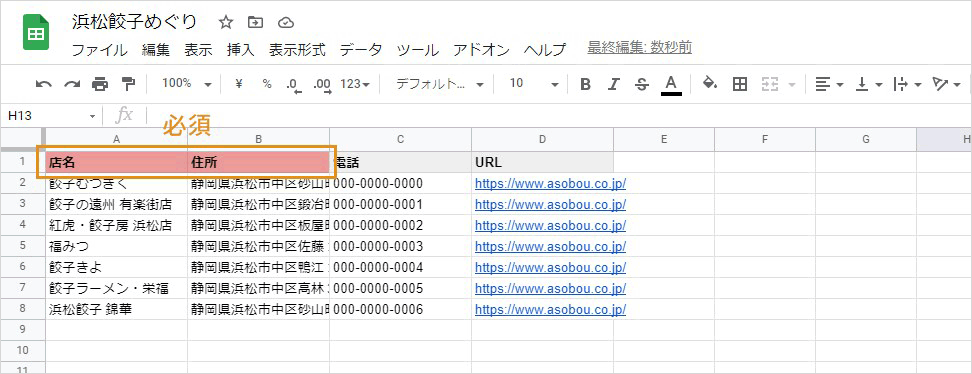Select row 5 header
The width and height of the screenshot is (972, 374).
22,246
